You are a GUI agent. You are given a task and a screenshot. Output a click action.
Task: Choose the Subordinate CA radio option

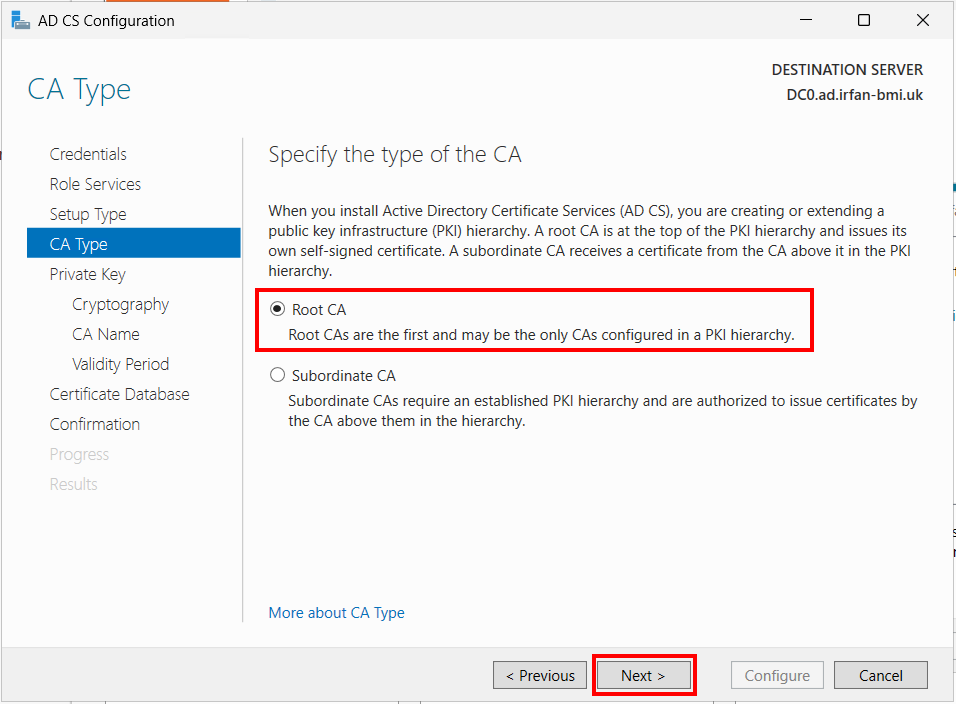point(277,375)
